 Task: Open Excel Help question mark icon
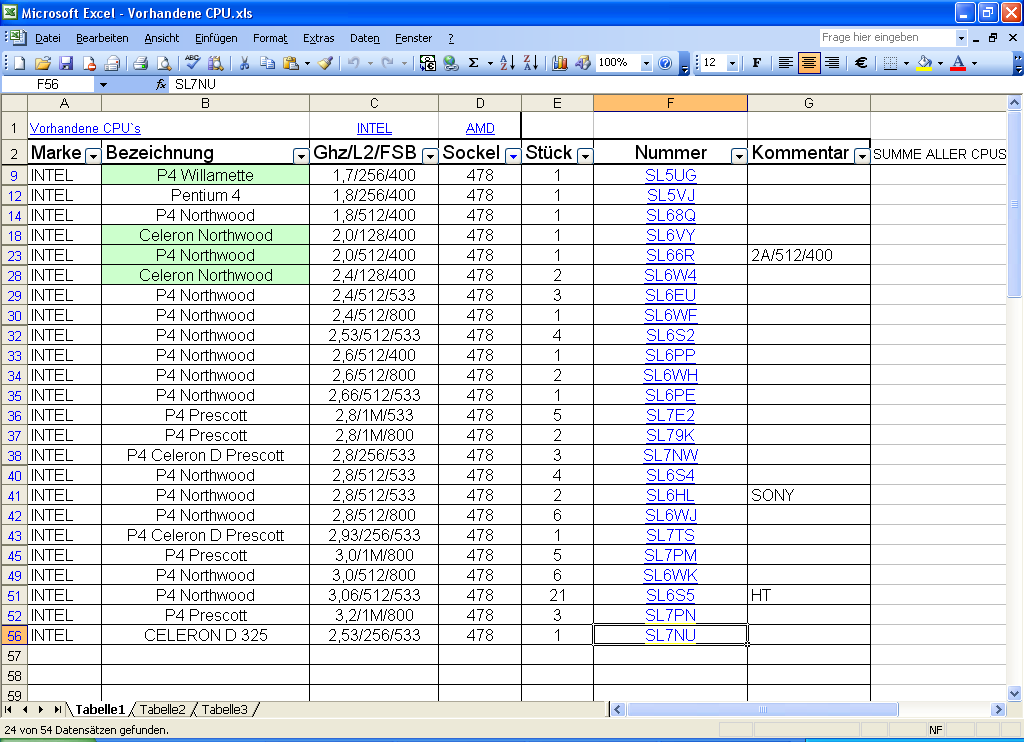click(665, 63)
